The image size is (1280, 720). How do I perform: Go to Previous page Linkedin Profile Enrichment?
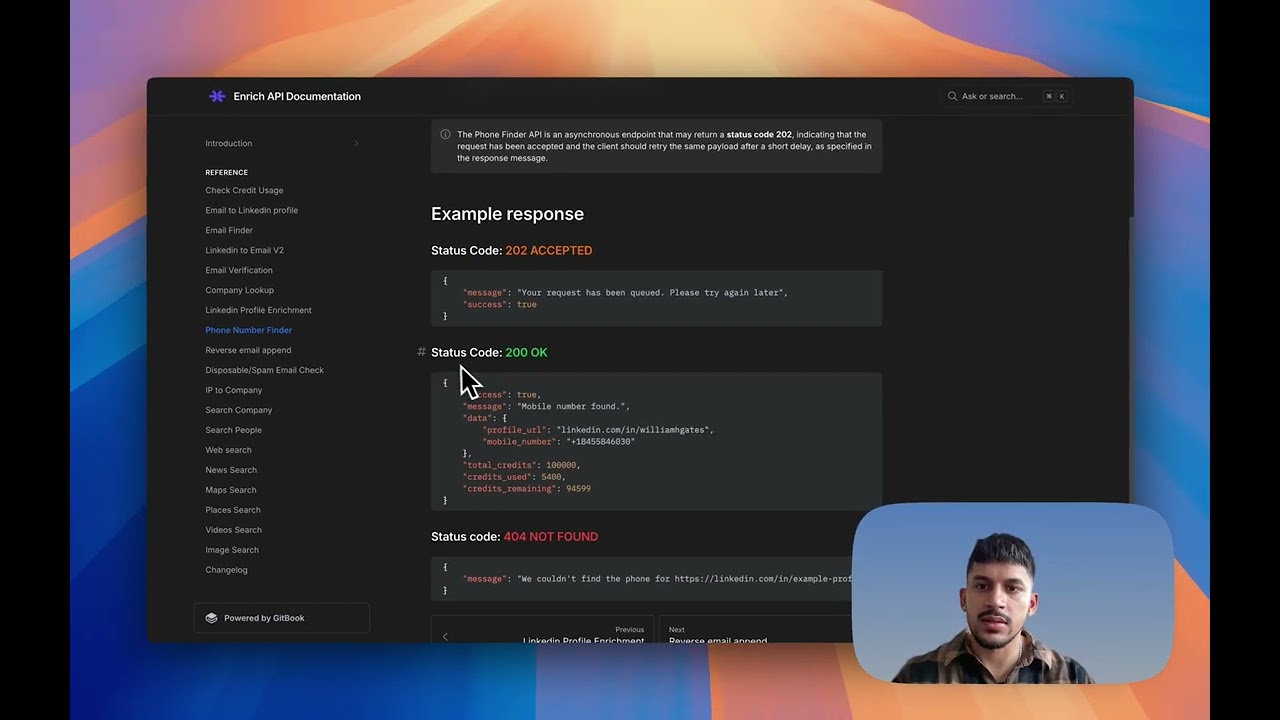tap(543, 631)
